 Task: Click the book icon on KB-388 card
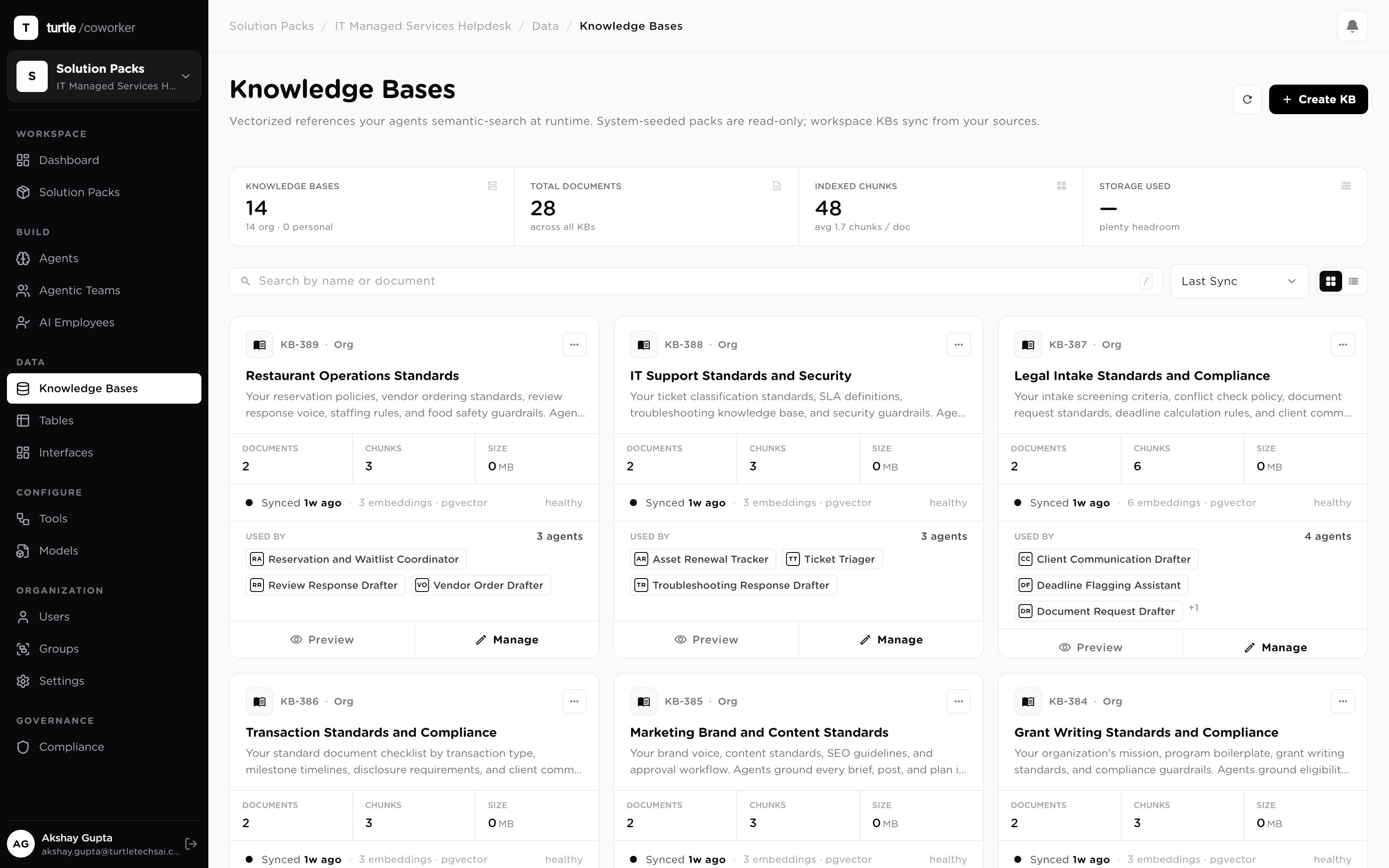coord(644,345)
